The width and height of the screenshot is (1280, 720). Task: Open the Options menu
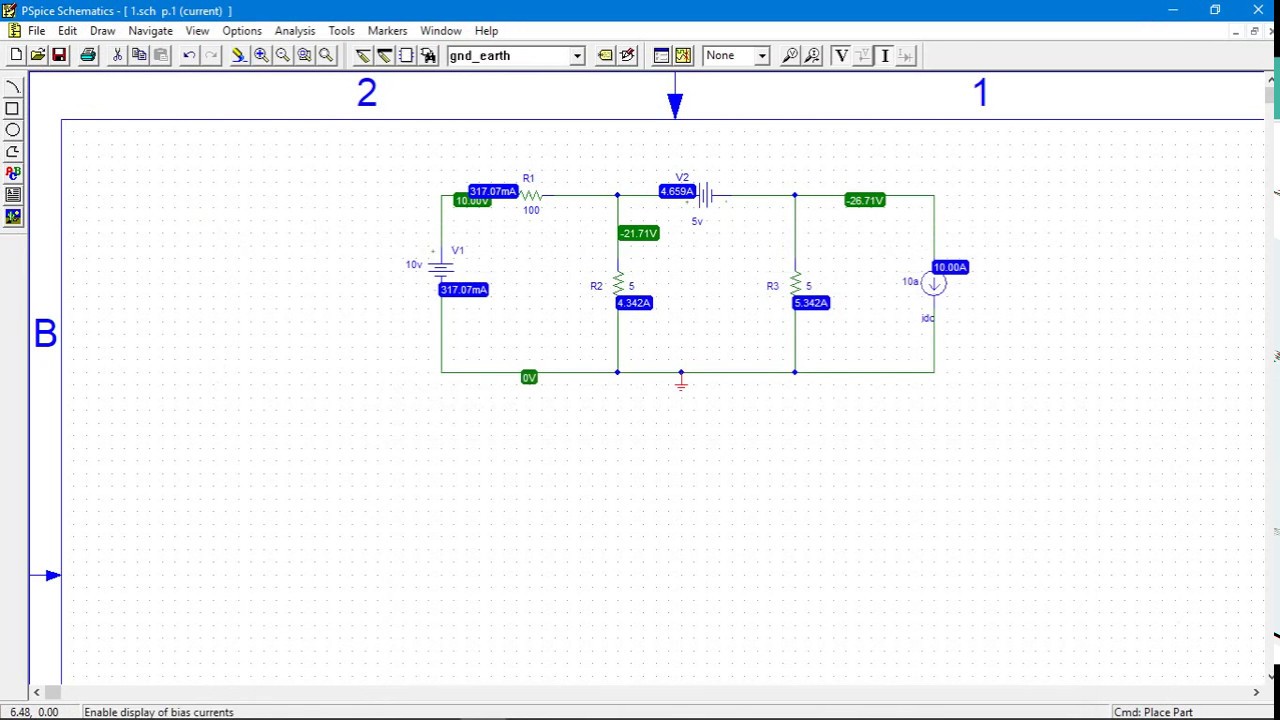coord(241,31)
